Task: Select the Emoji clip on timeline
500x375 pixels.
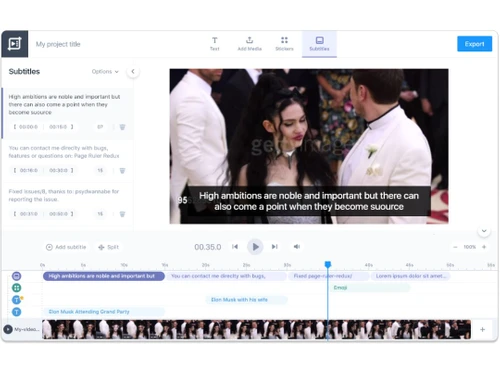Action: pyautogui.click(x=370, y=288)
